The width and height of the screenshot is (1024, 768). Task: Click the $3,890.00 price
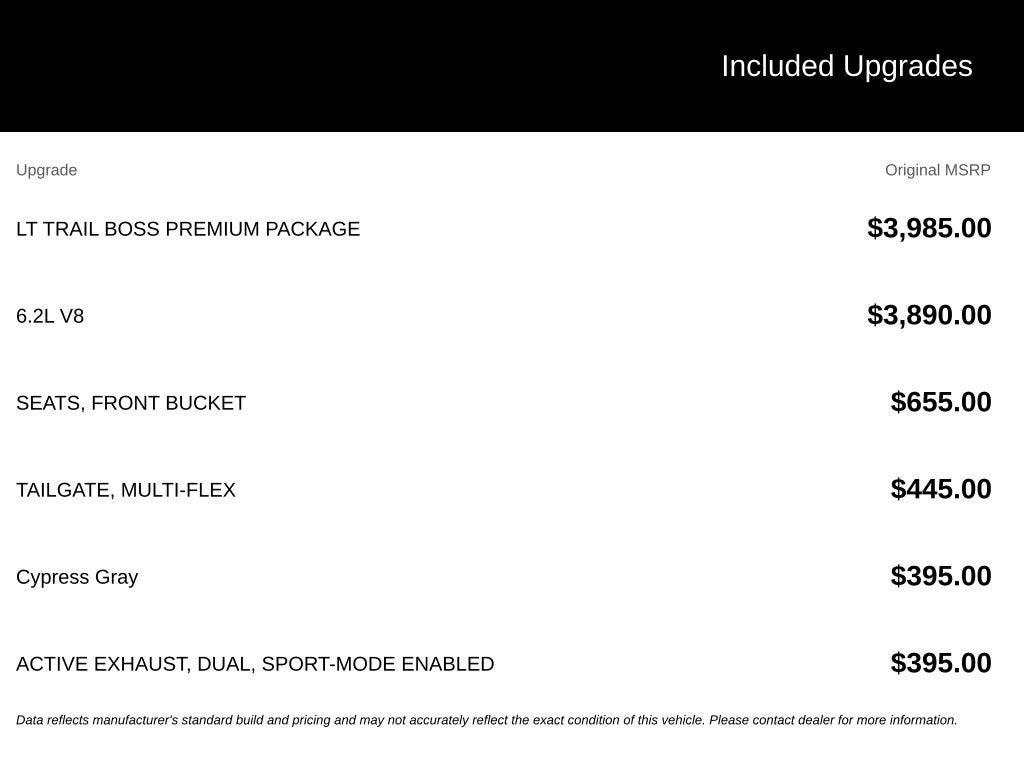click(x=929, y=315)
